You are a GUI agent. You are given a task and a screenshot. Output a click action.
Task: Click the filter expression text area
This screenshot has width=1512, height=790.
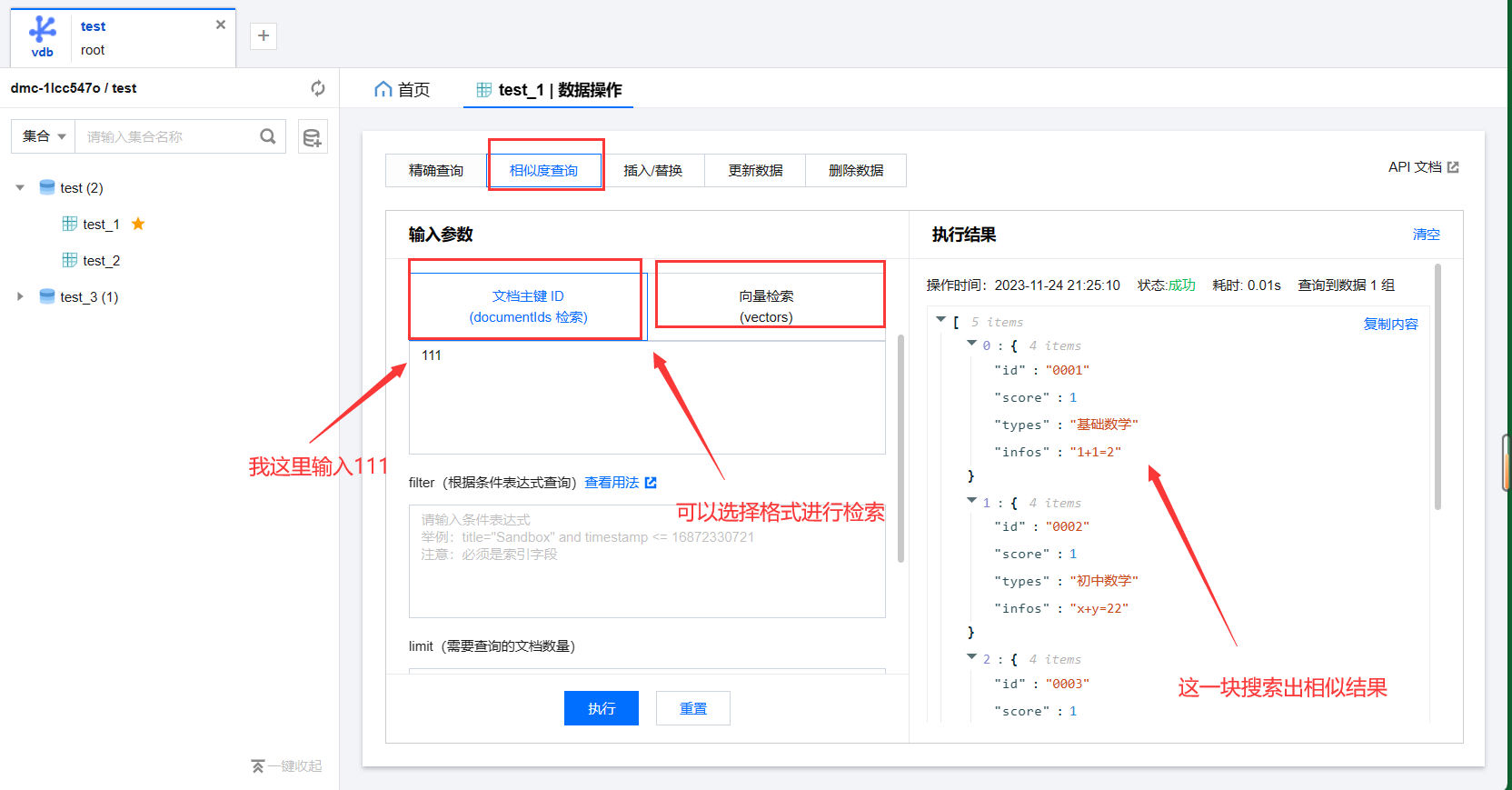point(647,561)
